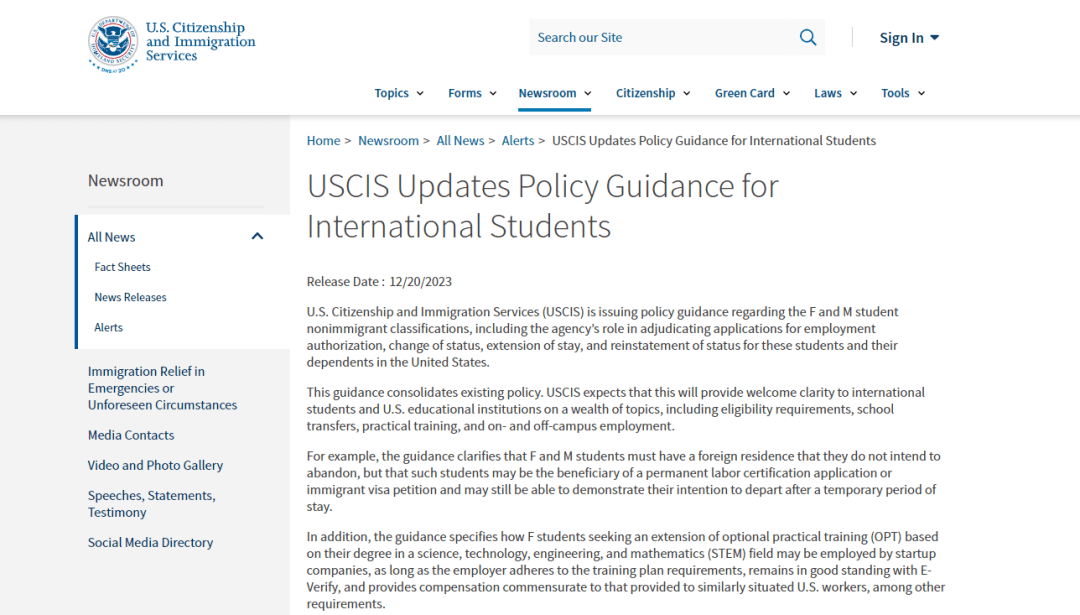1080x615 pixels.
Task: Open the Laws menu
Action: 835,93
